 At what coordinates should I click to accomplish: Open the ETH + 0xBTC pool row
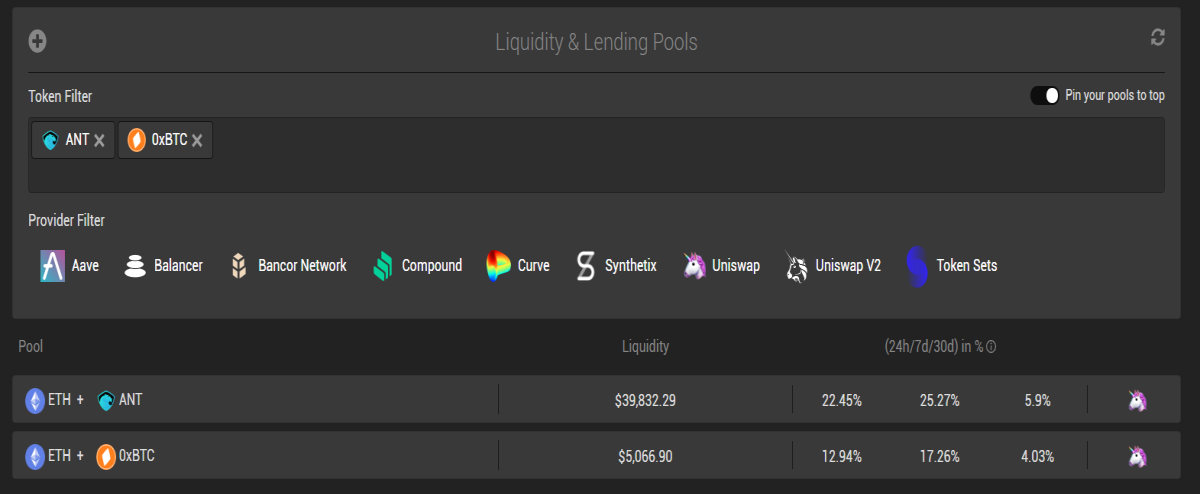pyautogui.click(x=600, y=456)
